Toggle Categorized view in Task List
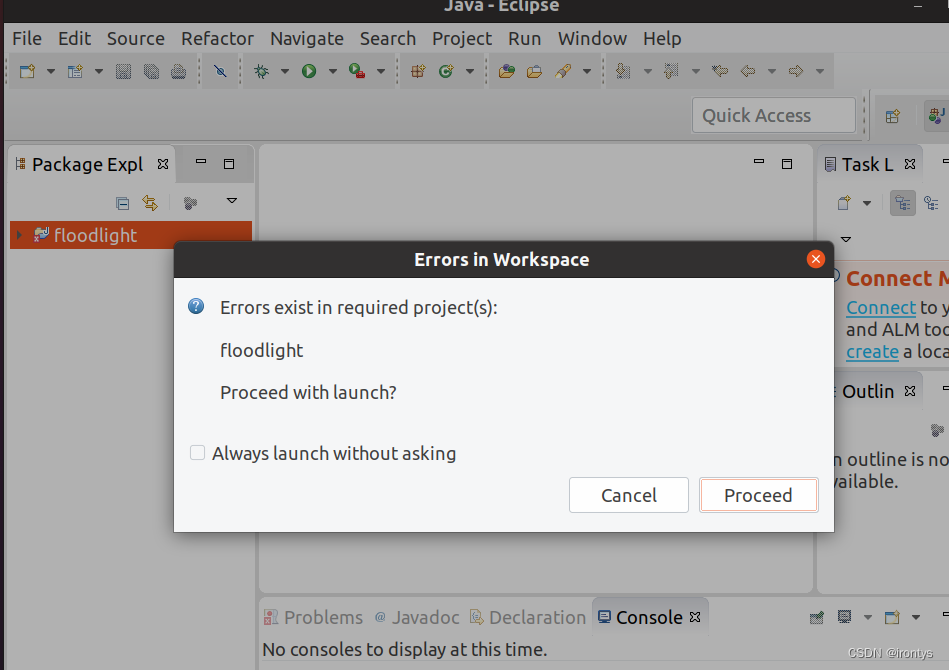Screen dimensions: 949x670 [903, 203]
